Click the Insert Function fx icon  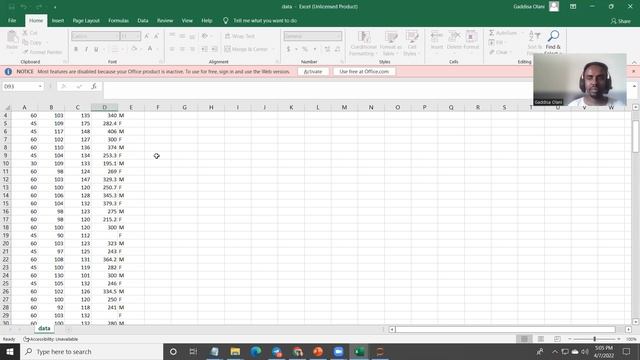(94, 86)
